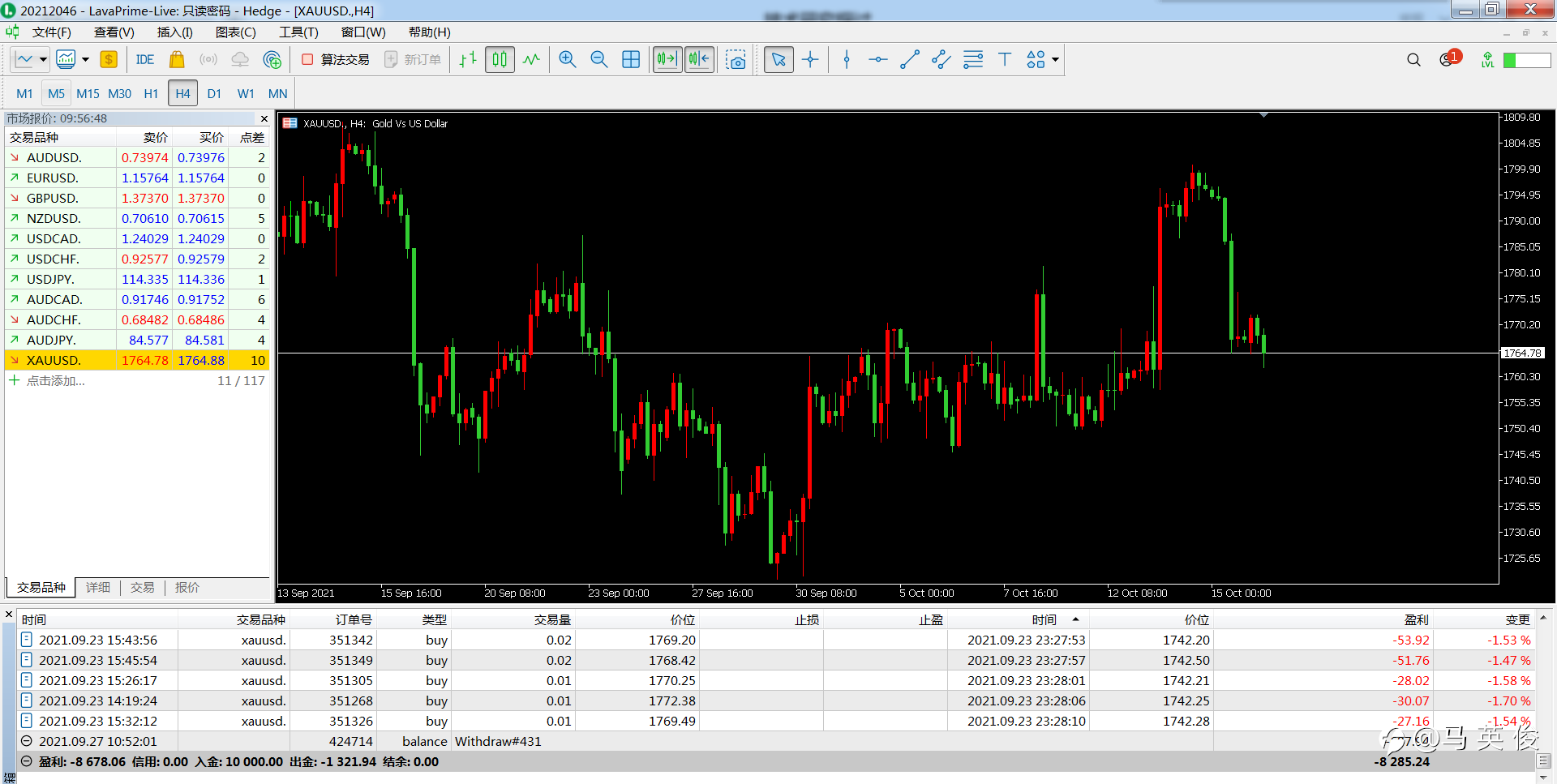Open the 工具(T) menu

[x=298, y=32]
